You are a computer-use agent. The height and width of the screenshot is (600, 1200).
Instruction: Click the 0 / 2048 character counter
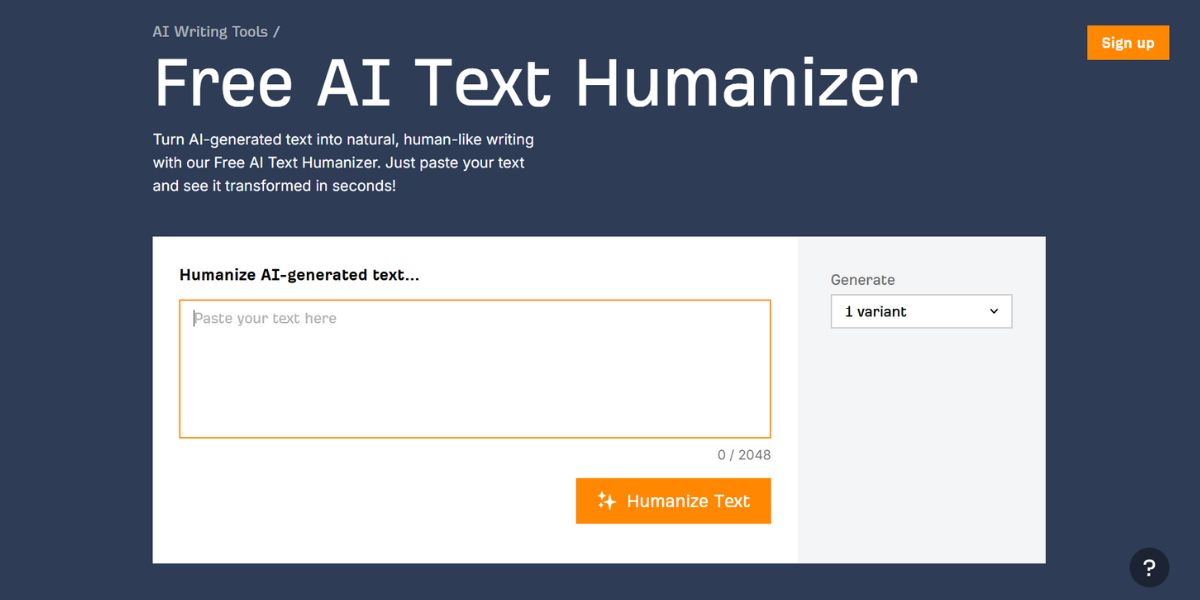point(744,455)
